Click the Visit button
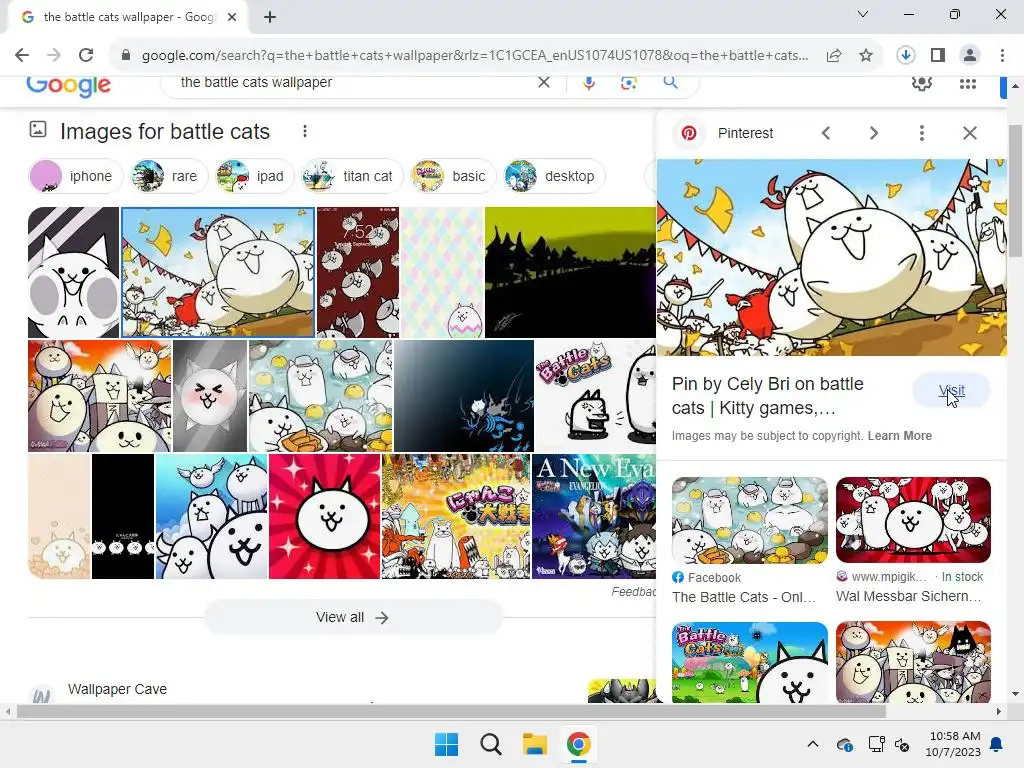Viewport: 1024px width, 768px height. tap(952, 391)
